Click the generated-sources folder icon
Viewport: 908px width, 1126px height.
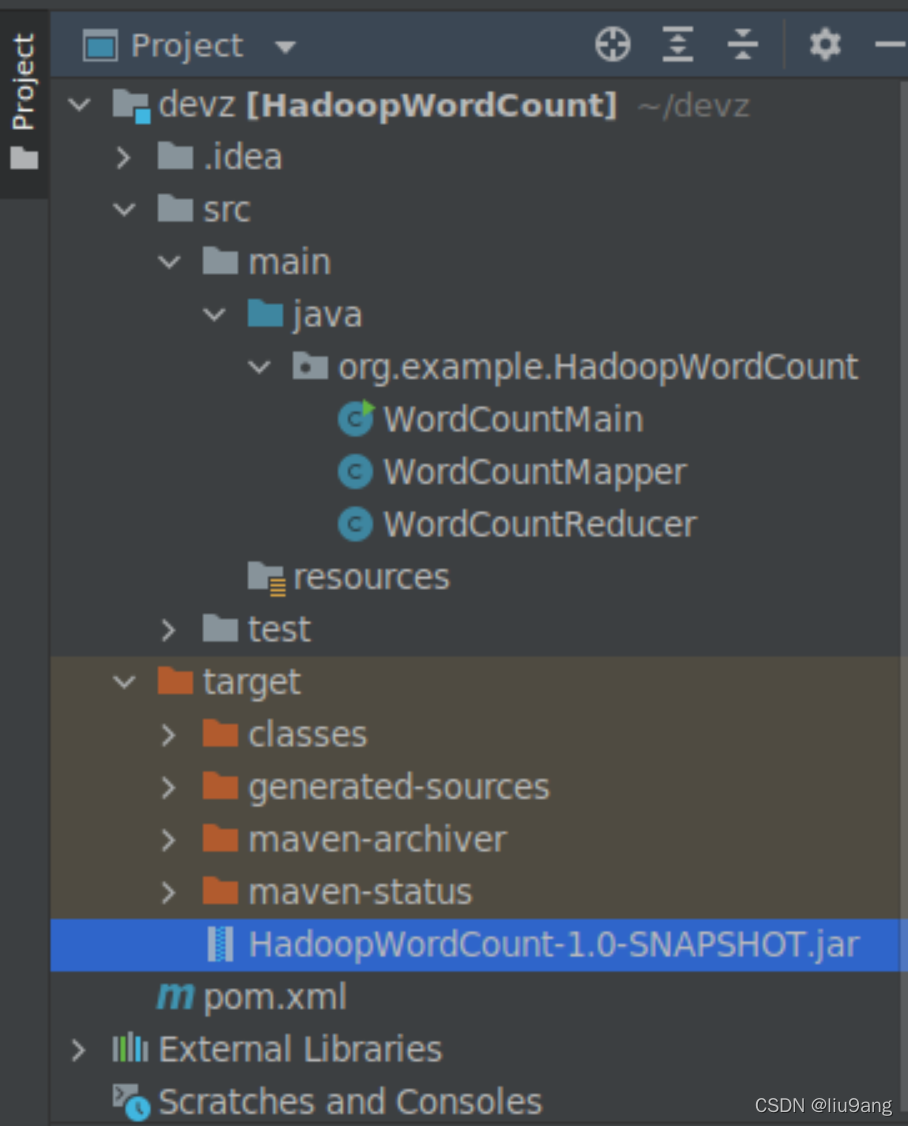pyautogui.click(x=221, y=786)
